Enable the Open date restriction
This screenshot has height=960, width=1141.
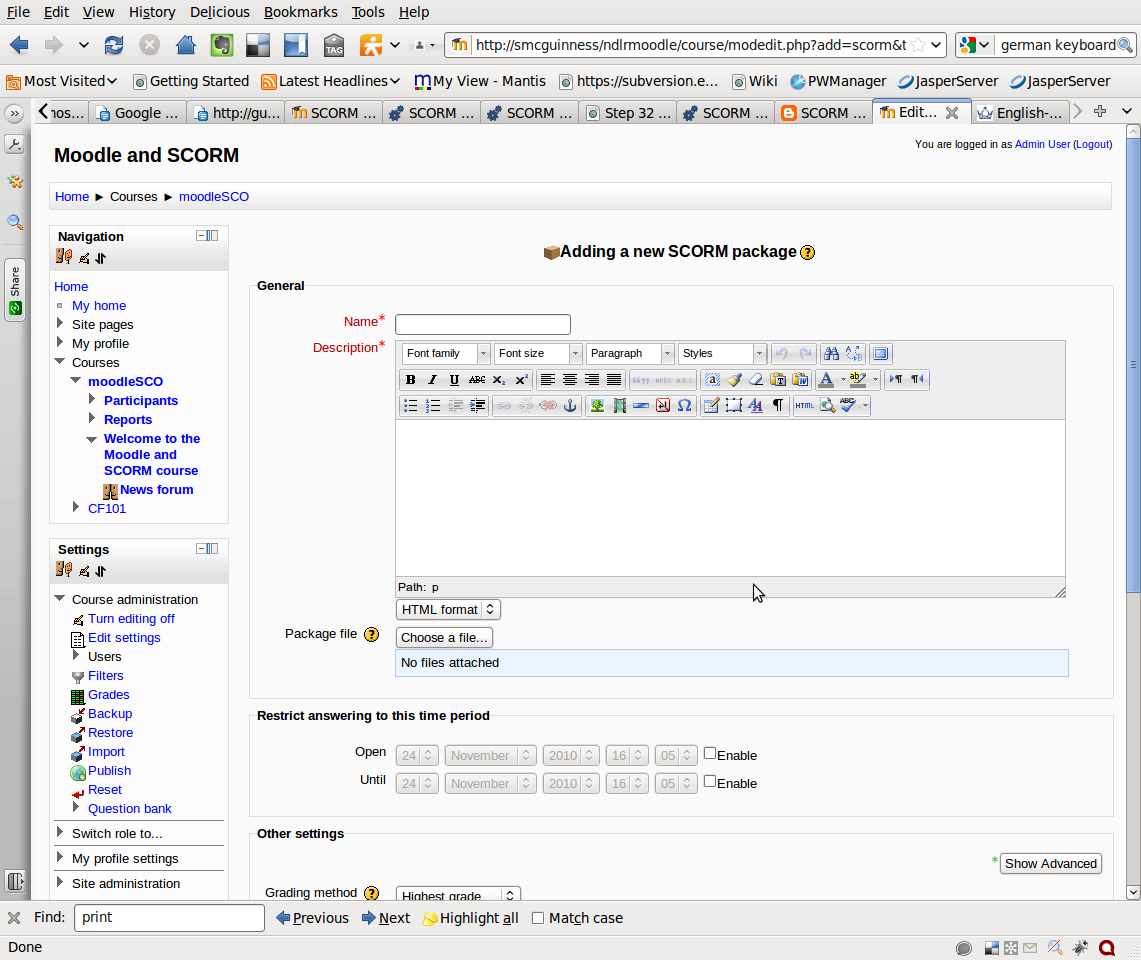click(710, 753)
